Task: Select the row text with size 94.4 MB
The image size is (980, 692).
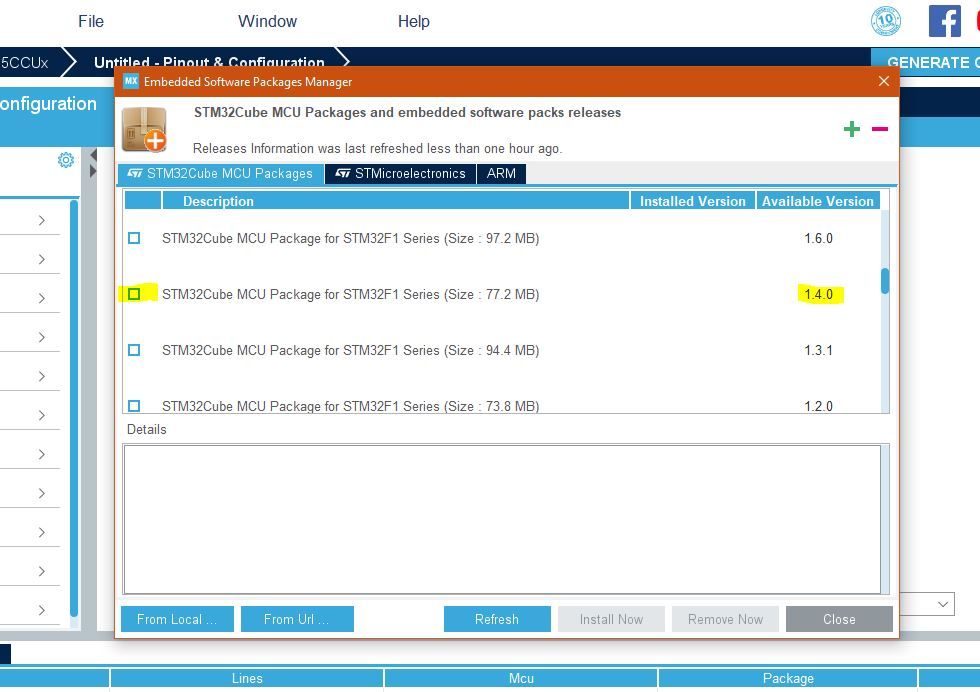Action: pos(351,350)
